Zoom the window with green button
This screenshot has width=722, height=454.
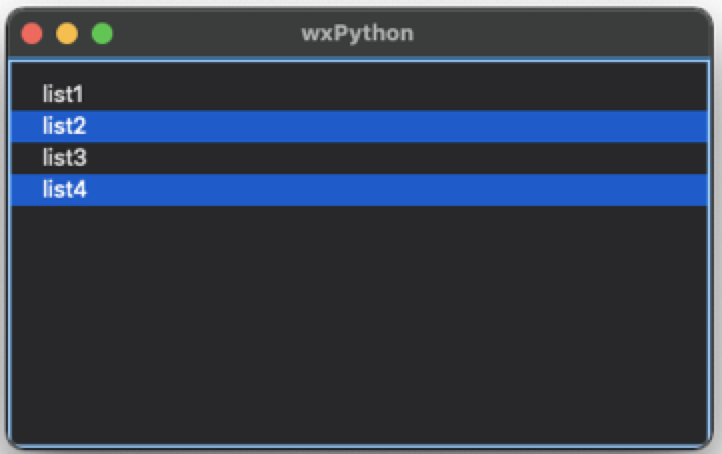point(102,34)
